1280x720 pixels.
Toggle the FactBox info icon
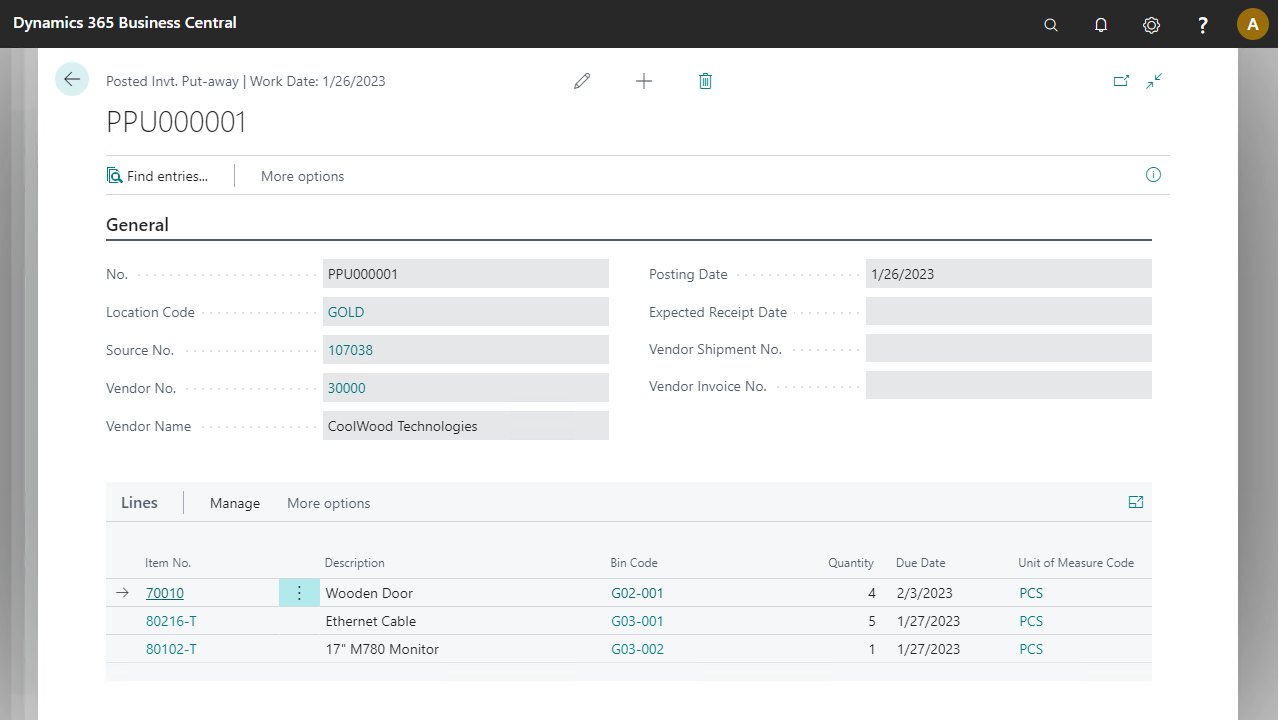(x=1153, y=175)
